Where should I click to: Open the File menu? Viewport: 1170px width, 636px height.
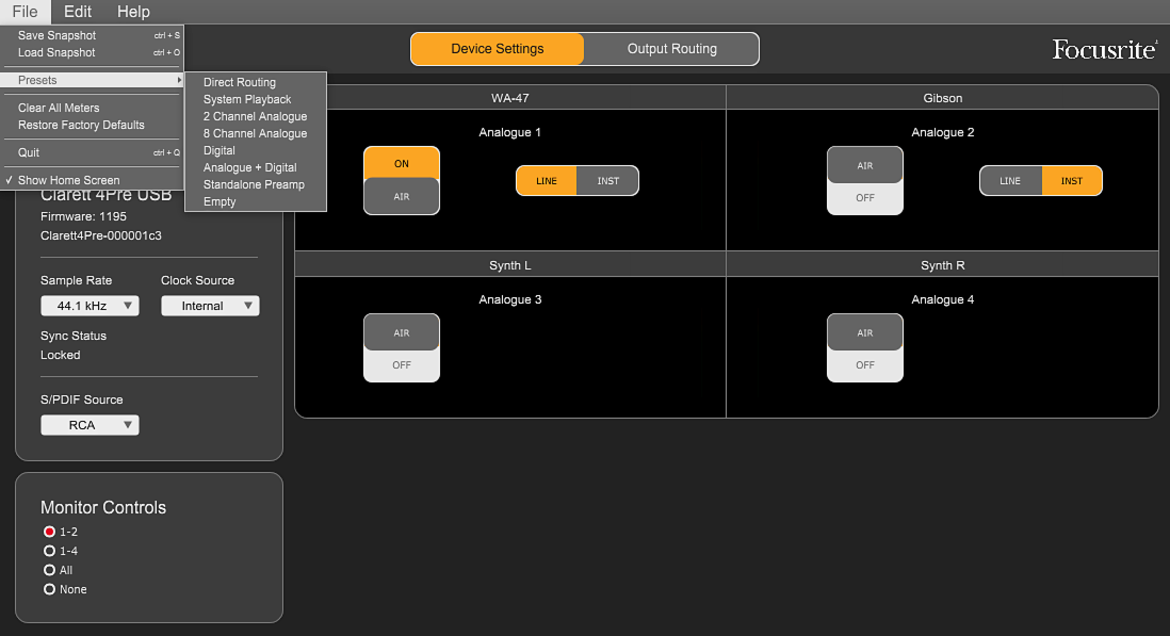[25, 12]
